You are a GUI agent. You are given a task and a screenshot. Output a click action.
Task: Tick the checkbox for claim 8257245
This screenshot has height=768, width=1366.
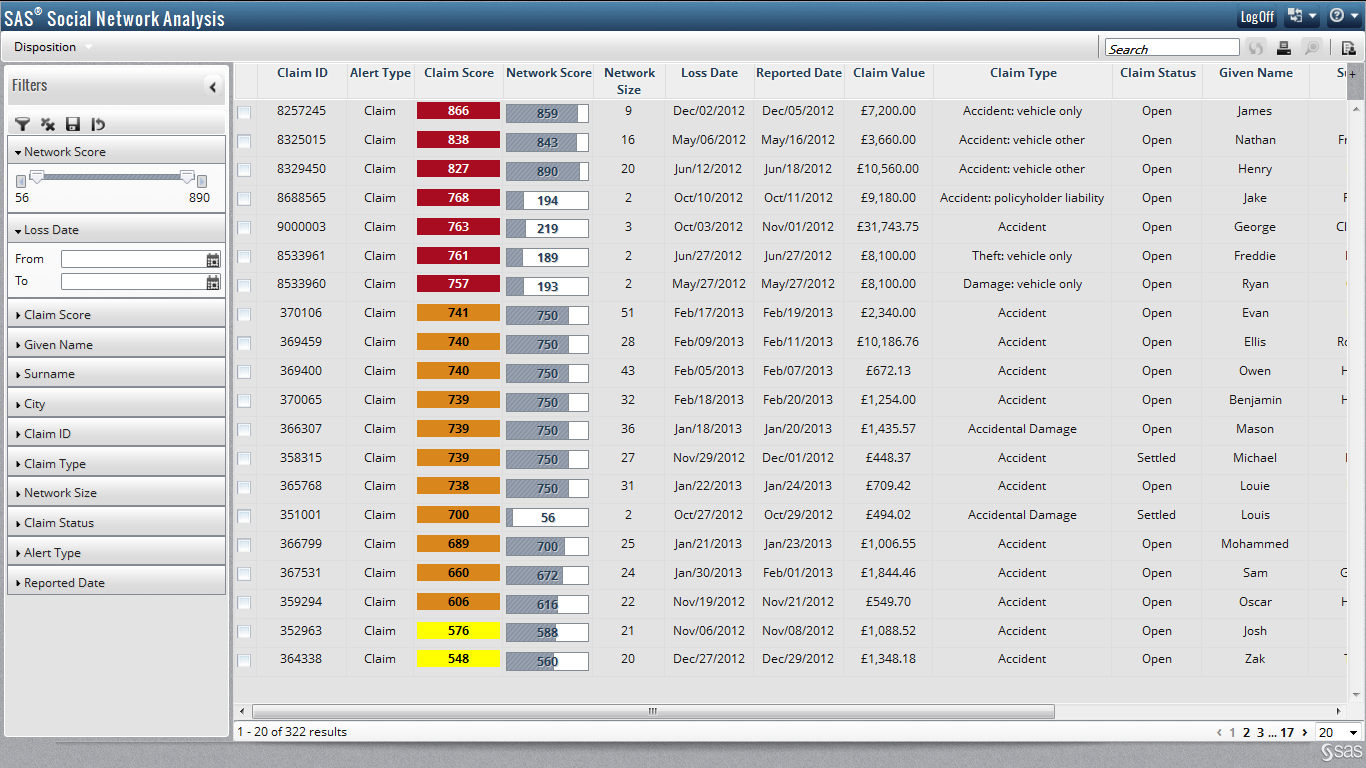pyautogui.click(x=244, y=112)
